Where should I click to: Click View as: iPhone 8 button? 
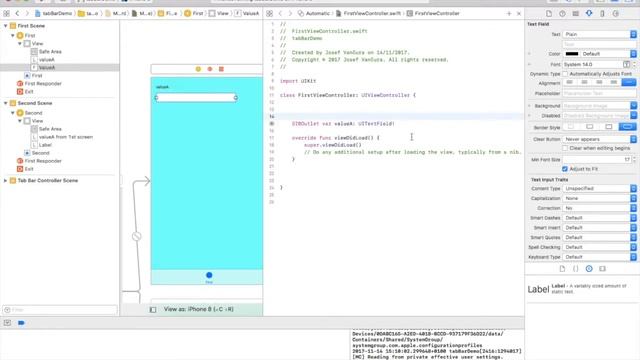tap(198, 309)
